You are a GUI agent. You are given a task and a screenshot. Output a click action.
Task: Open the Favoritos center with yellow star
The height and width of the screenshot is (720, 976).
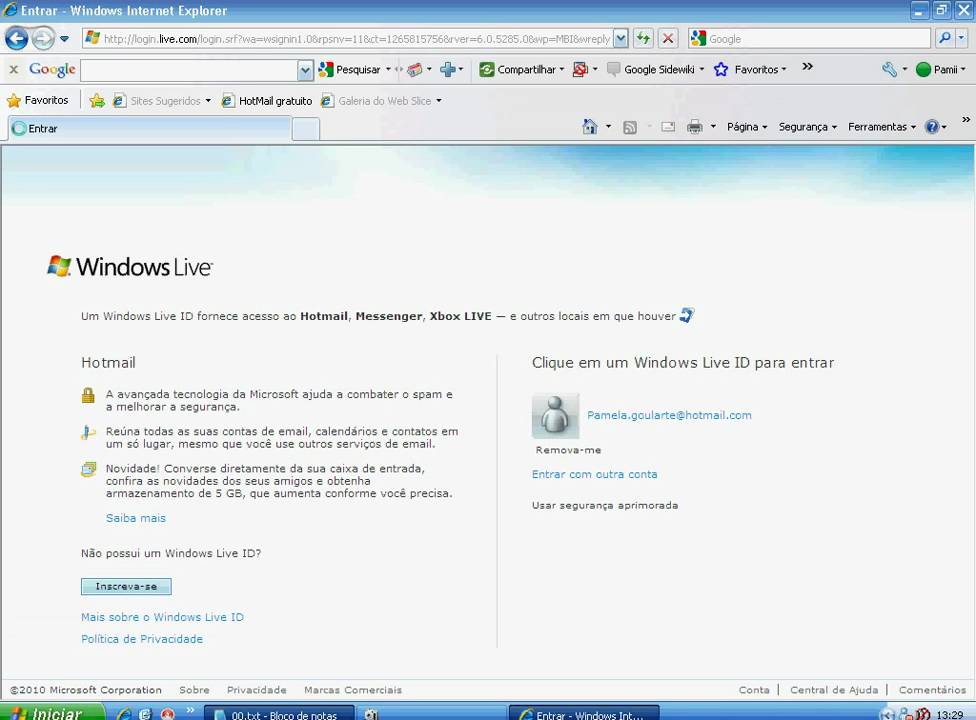tap(37, 100)
